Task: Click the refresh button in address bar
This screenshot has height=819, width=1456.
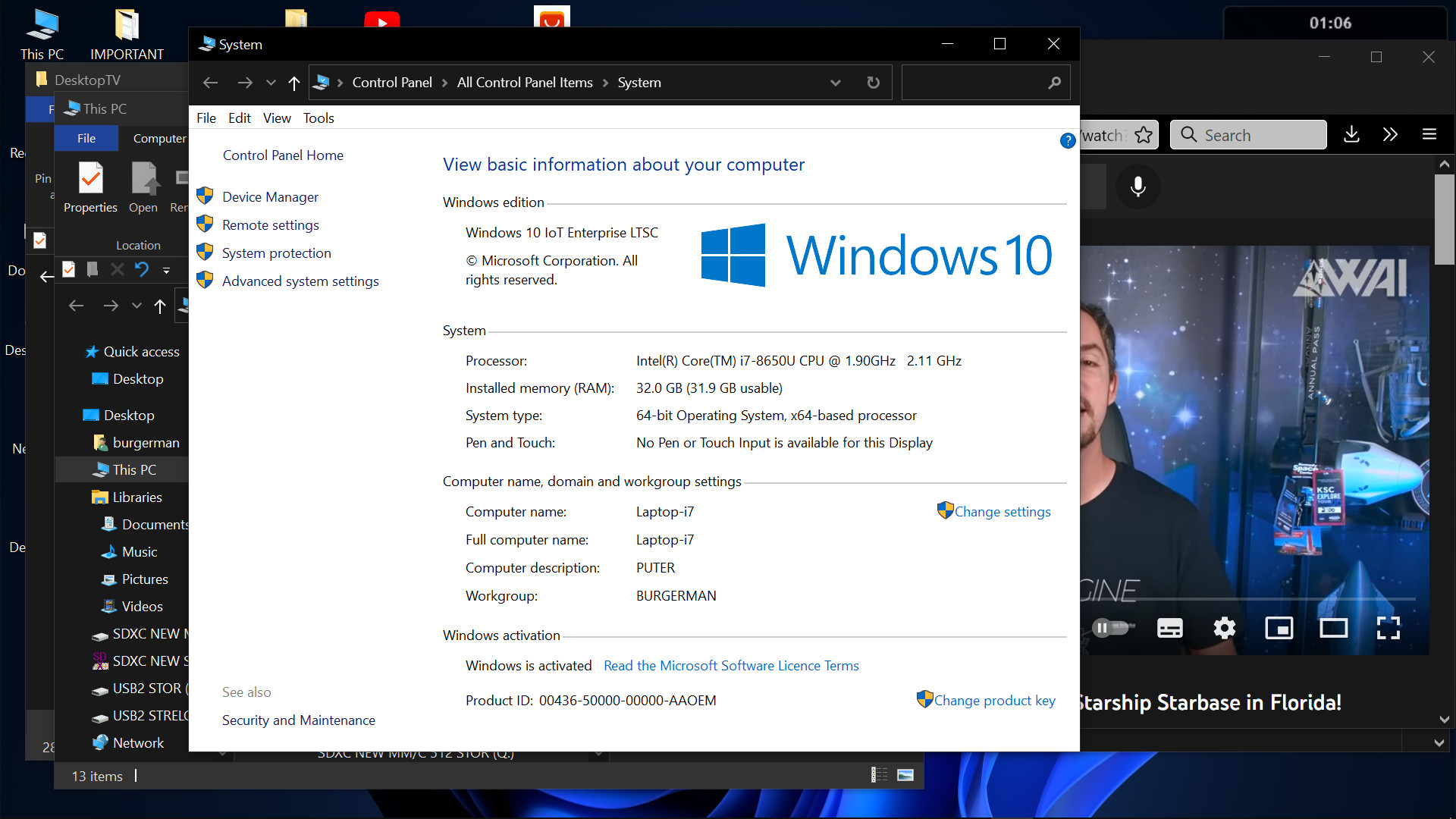Action: (x=874, y=83)
